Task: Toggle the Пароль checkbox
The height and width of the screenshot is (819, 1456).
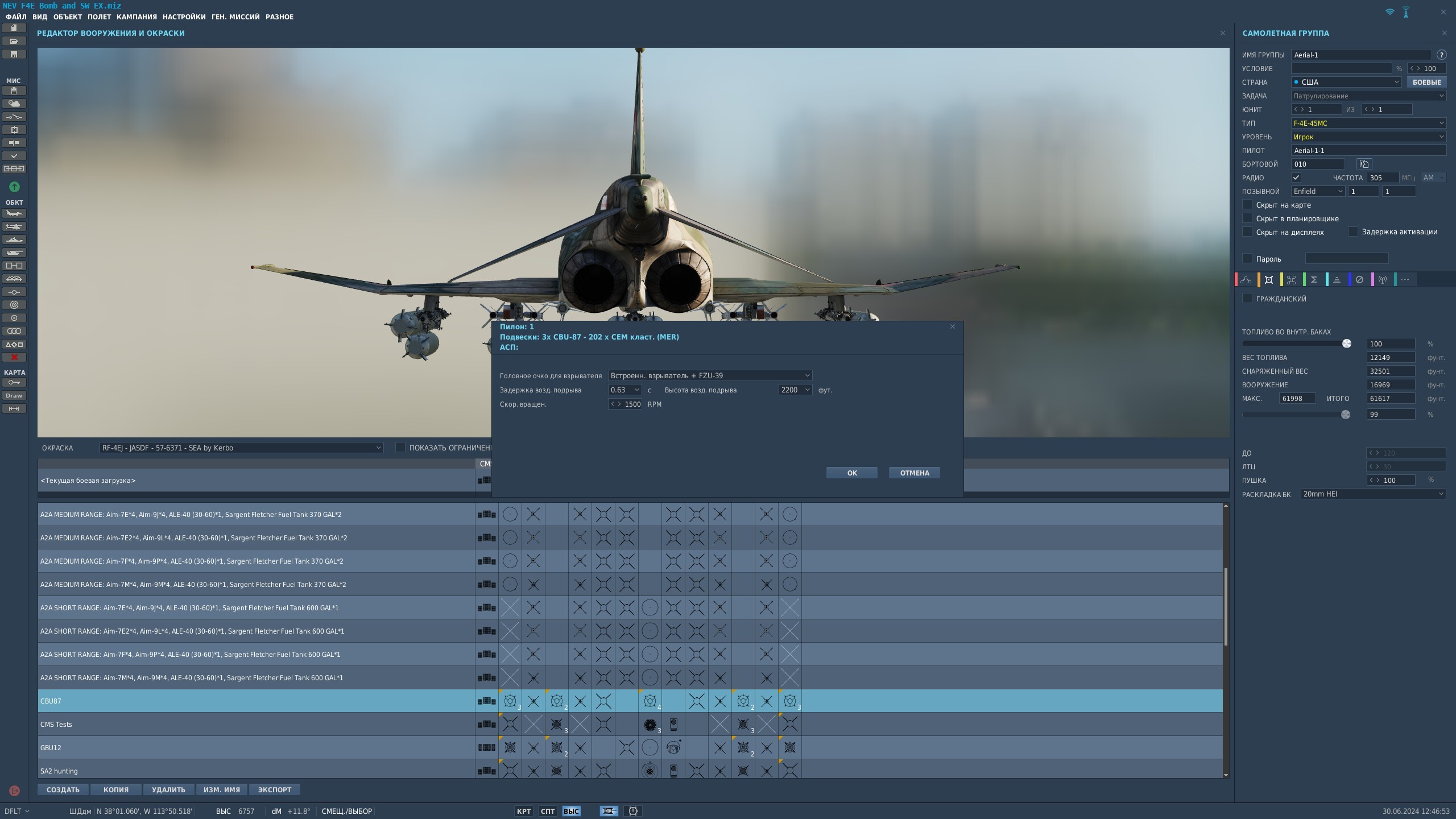Action: point(1247,259)
